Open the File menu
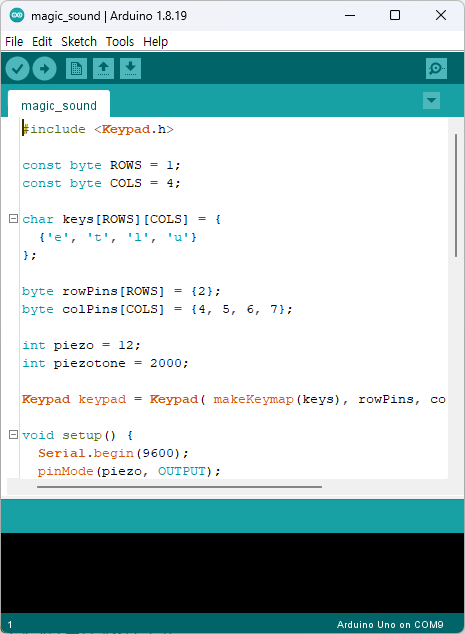Image resolution: width=465 pixels, height=634 pixels. [x=14, y=42]
